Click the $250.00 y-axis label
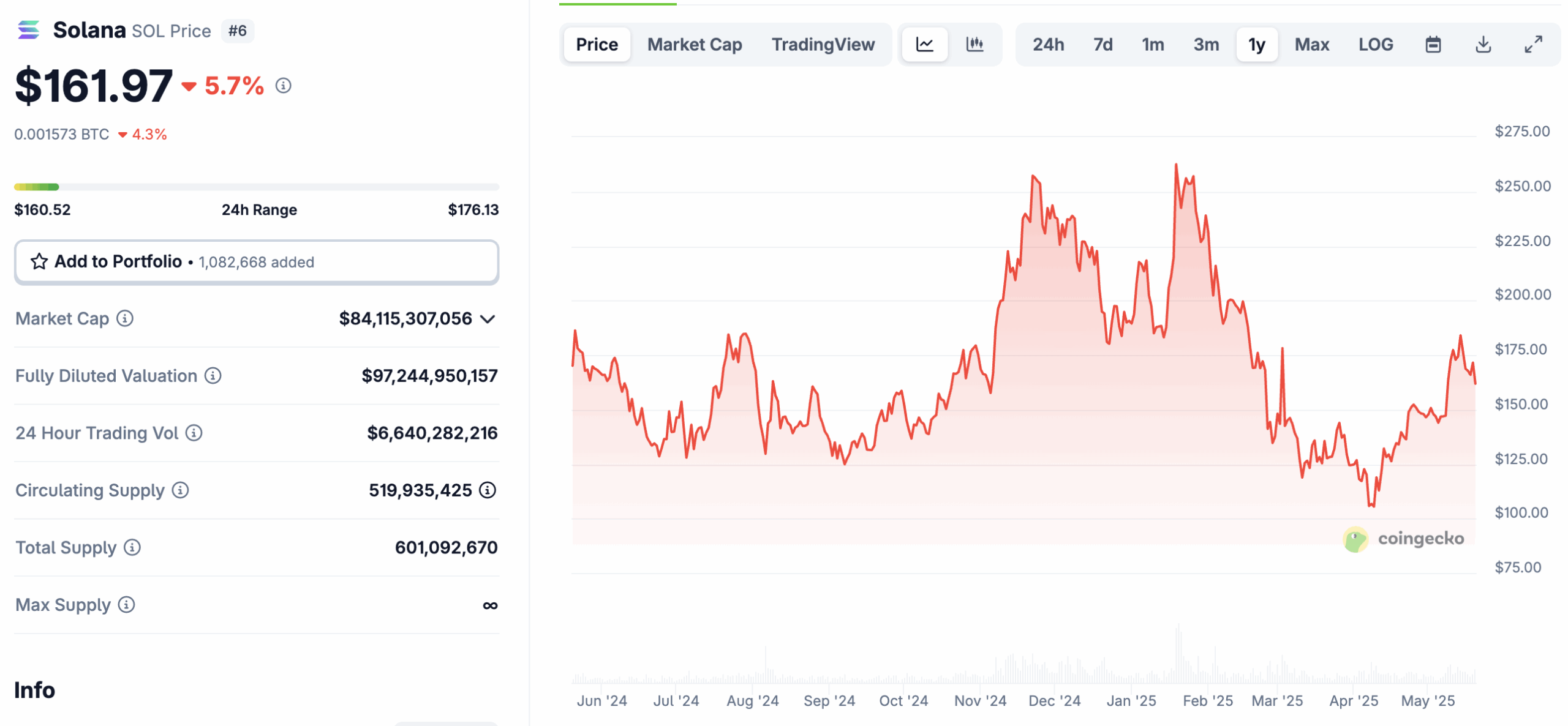 1523,185
